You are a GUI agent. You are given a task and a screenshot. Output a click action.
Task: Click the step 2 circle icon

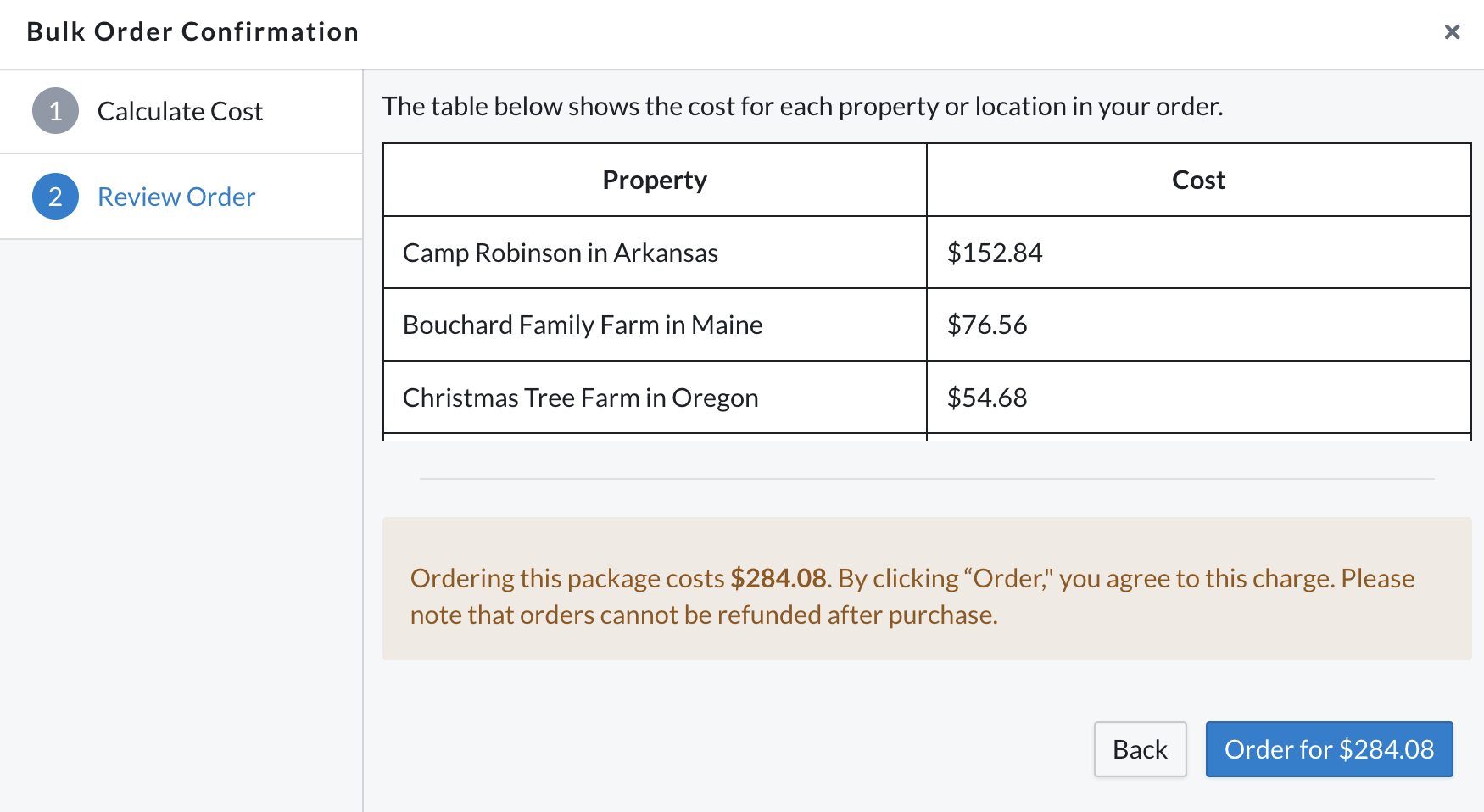tap(55, 197)
